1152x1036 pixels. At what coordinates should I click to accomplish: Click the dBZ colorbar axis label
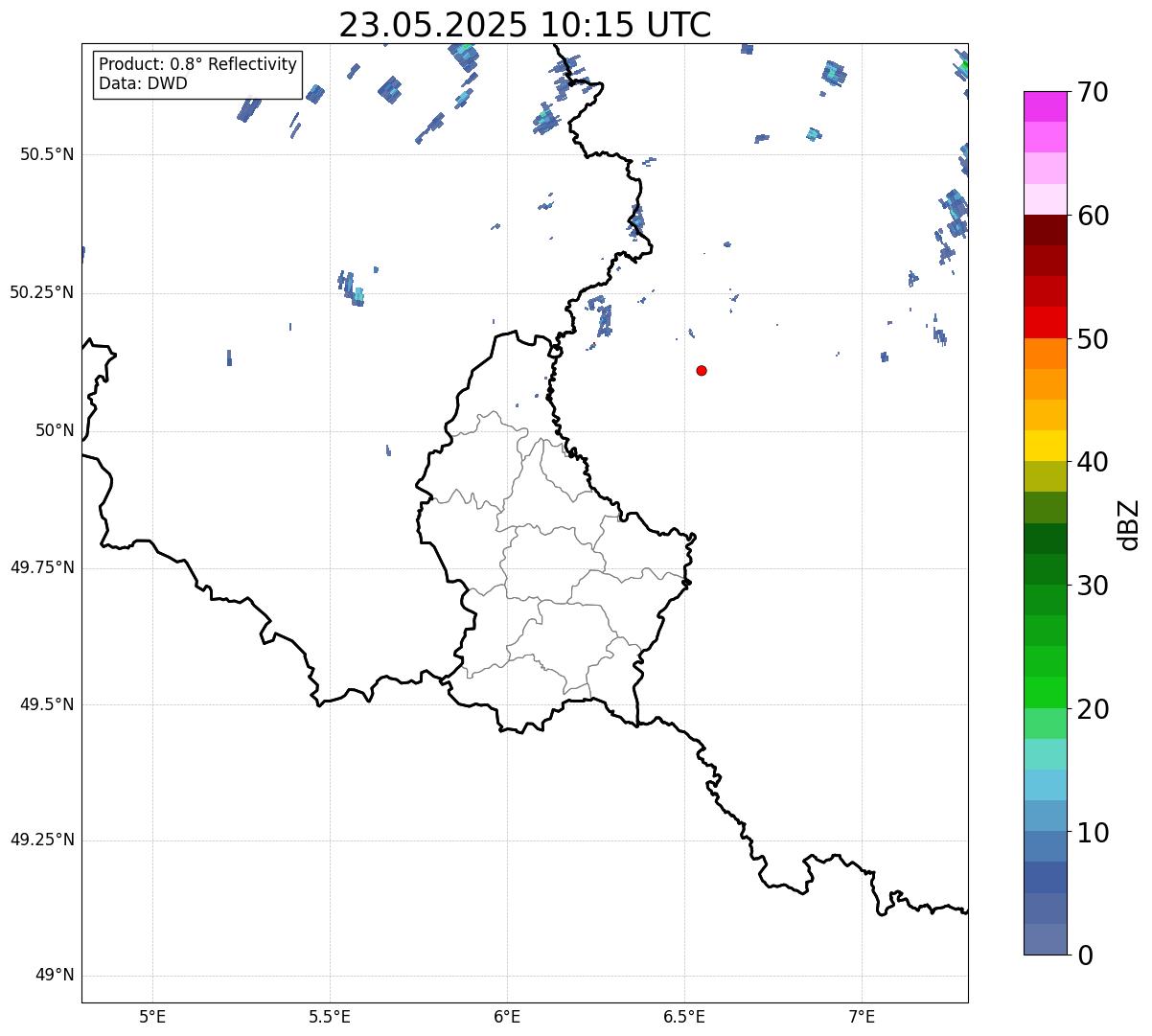1129,524
